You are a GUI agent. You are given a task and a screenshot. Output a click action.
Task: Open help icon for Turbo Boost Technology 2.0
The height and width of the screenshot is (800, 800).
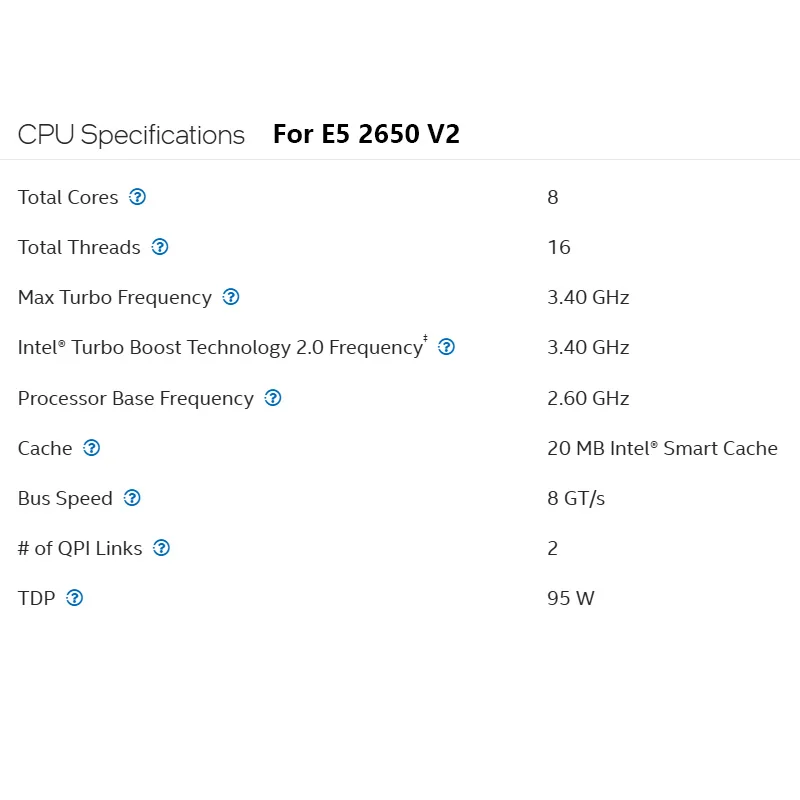coord(447,347)
